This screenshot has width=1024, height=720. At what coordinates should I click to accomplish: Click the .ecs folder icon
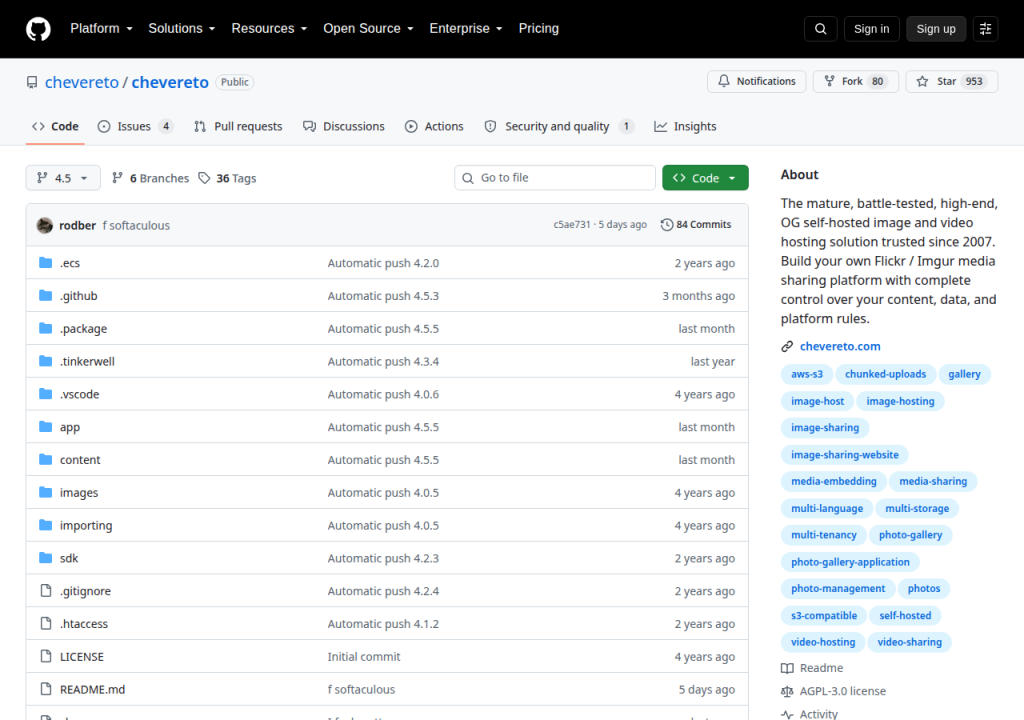(x=45, y=263)
